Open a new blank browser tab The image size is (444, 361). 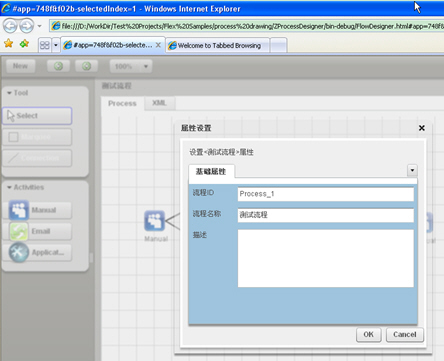278,45
